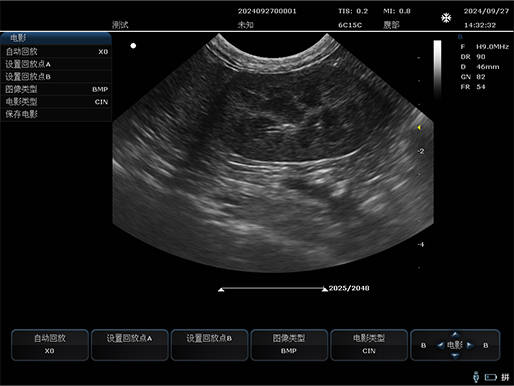The image size is (514, 386).
Task: Click the battery status icon
Action: pos(491,377)
